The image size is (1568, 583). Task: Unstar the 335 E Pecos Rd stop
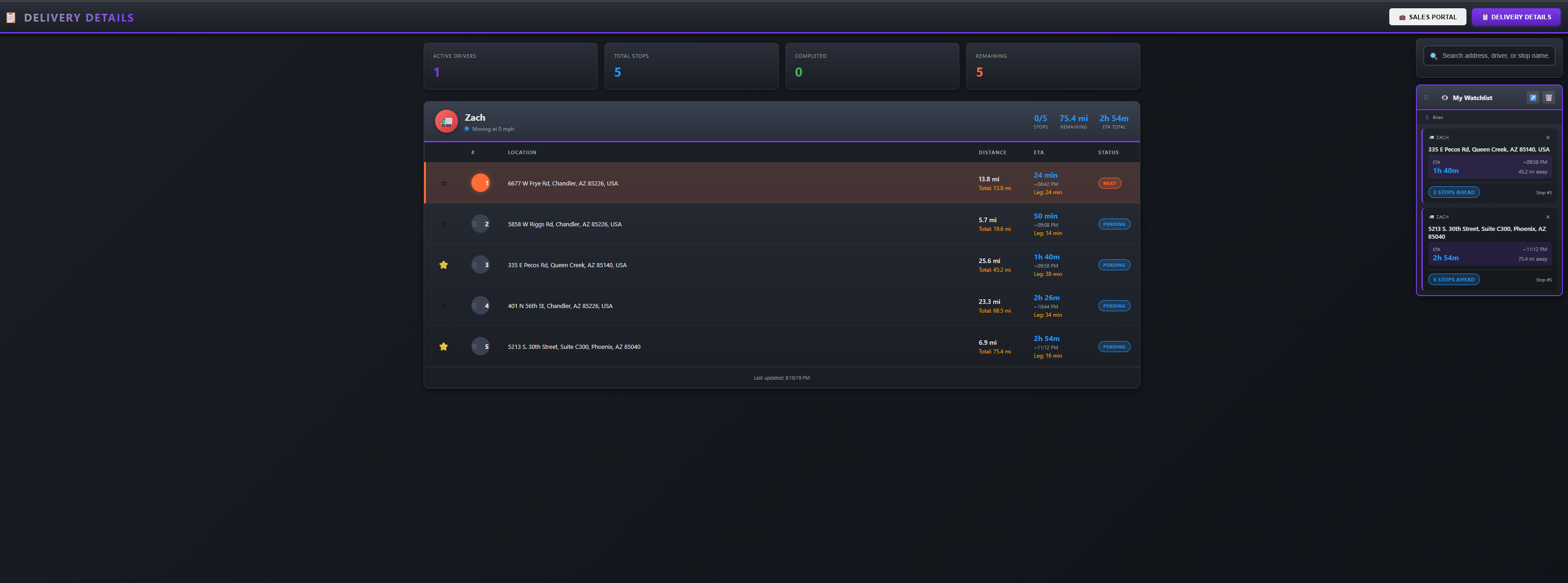444,265
